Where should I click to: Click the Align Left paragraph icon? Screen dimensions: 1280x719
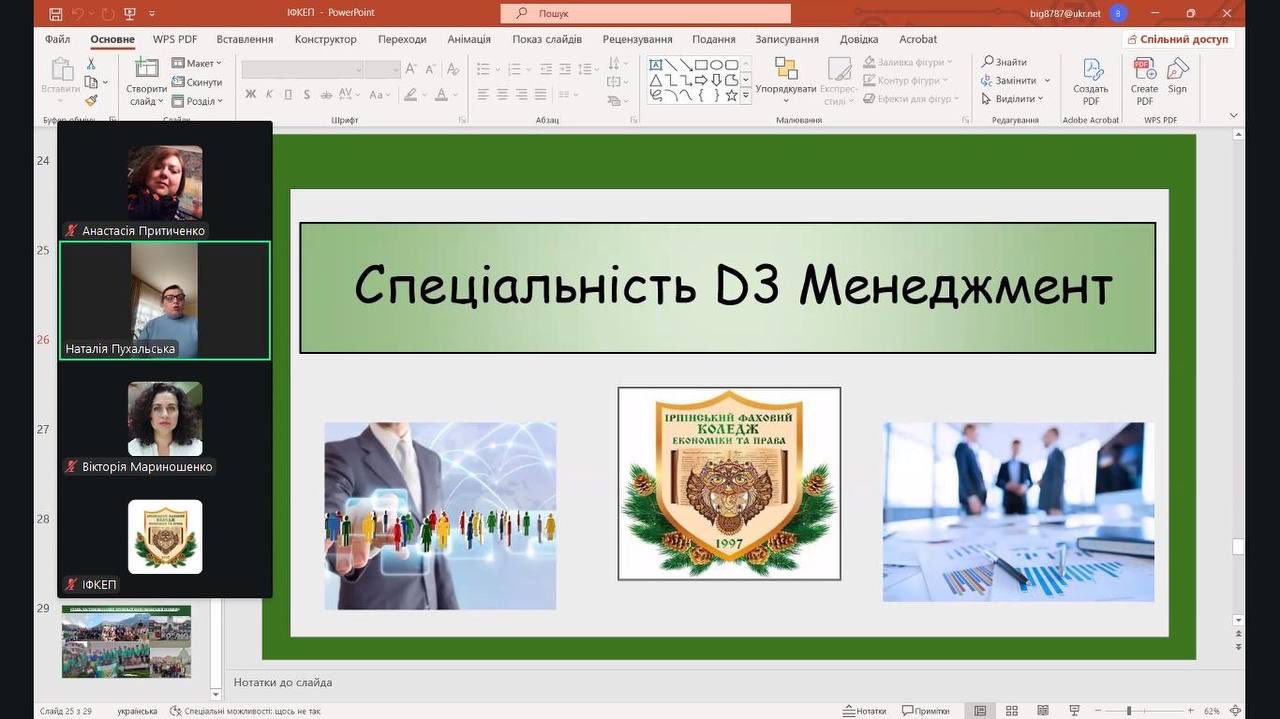click(483, 95)
